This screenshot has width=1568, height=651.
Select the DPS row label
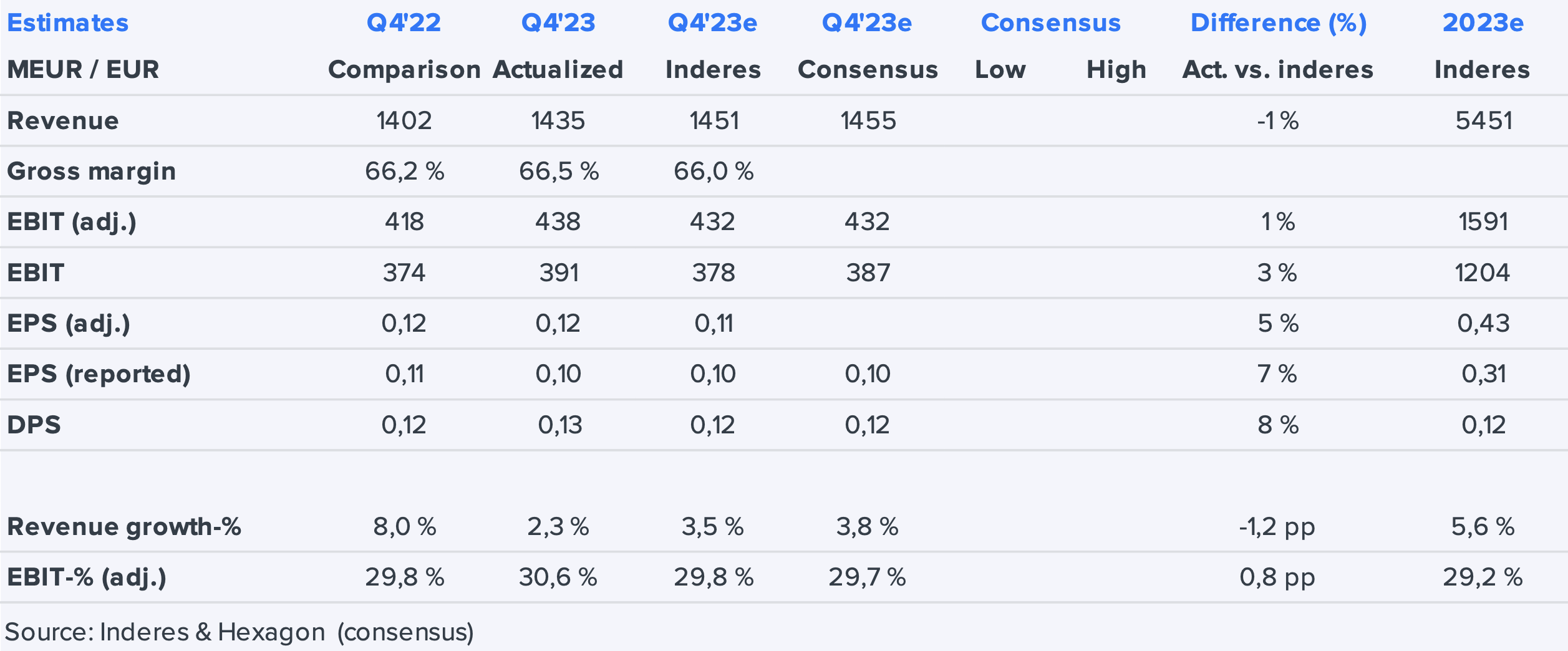34,425
